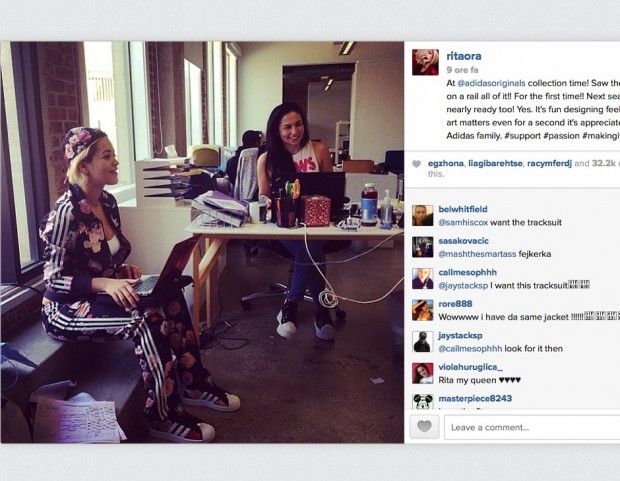Open rore888's avatar thumbnail
The width and height of the screenshot is (620, 481).
[x=422, y=310]
